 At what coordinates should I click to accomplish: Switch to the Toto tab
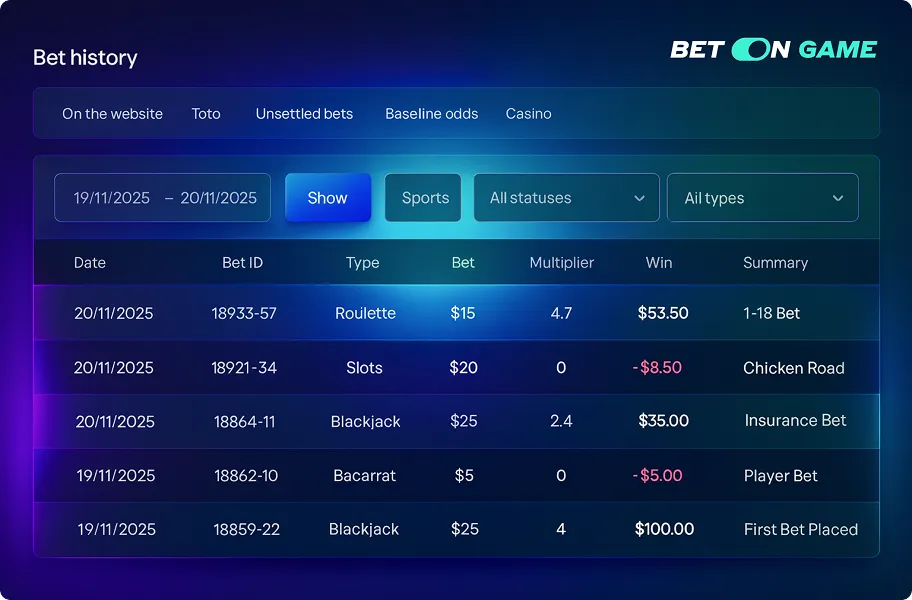206,114
